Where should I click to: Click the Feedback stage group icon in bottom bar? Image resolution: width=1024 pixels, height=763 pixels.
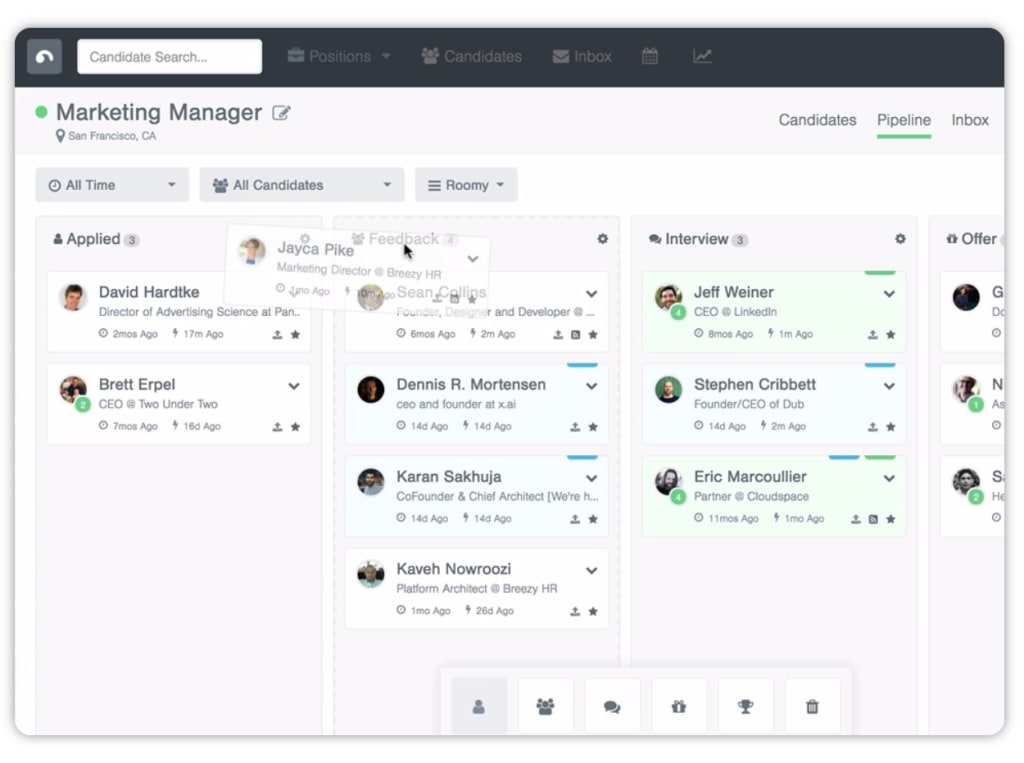pyautogui.click(x=545, y=706)
